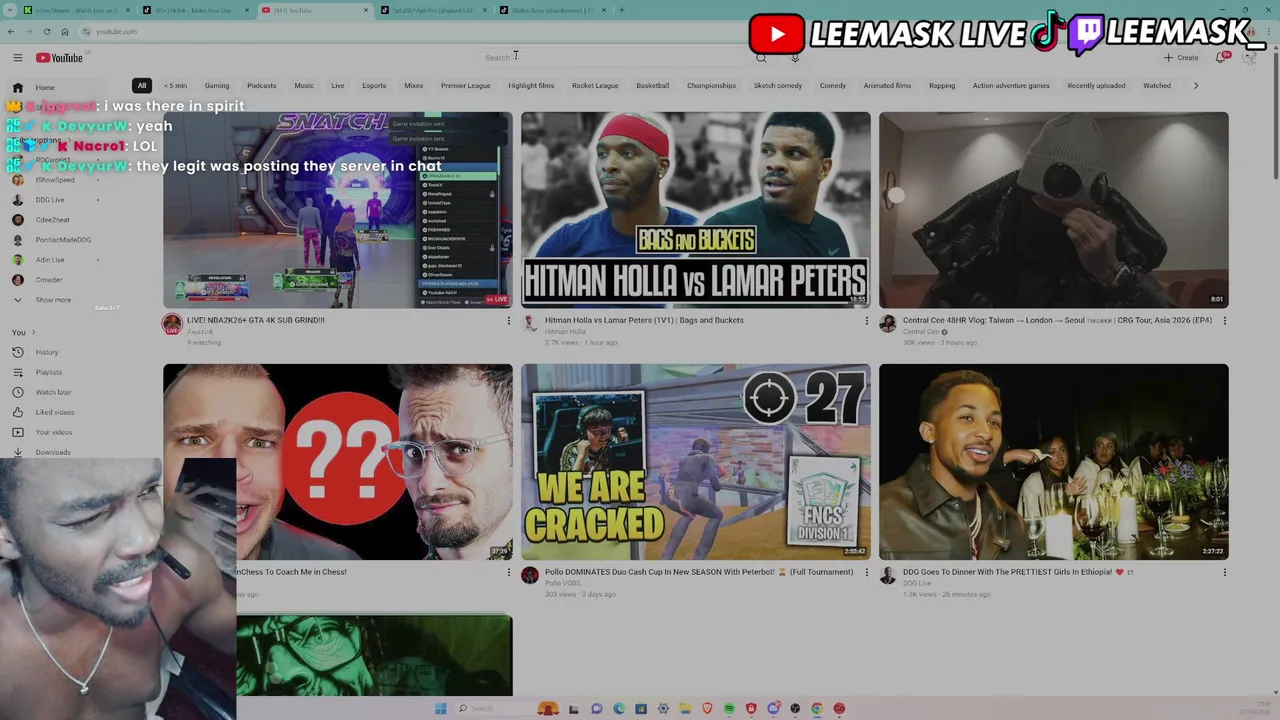Open OBS Studio from the taskbar
Viewport: 1280px width, 720px height.
coord(795,708)
